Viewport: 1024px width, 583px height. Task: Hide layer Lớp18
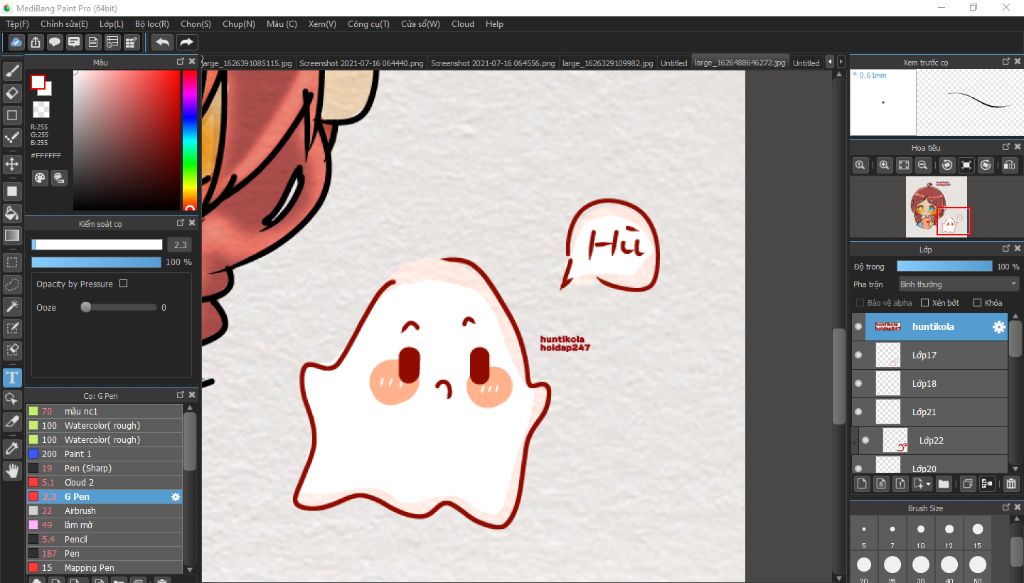859,383
